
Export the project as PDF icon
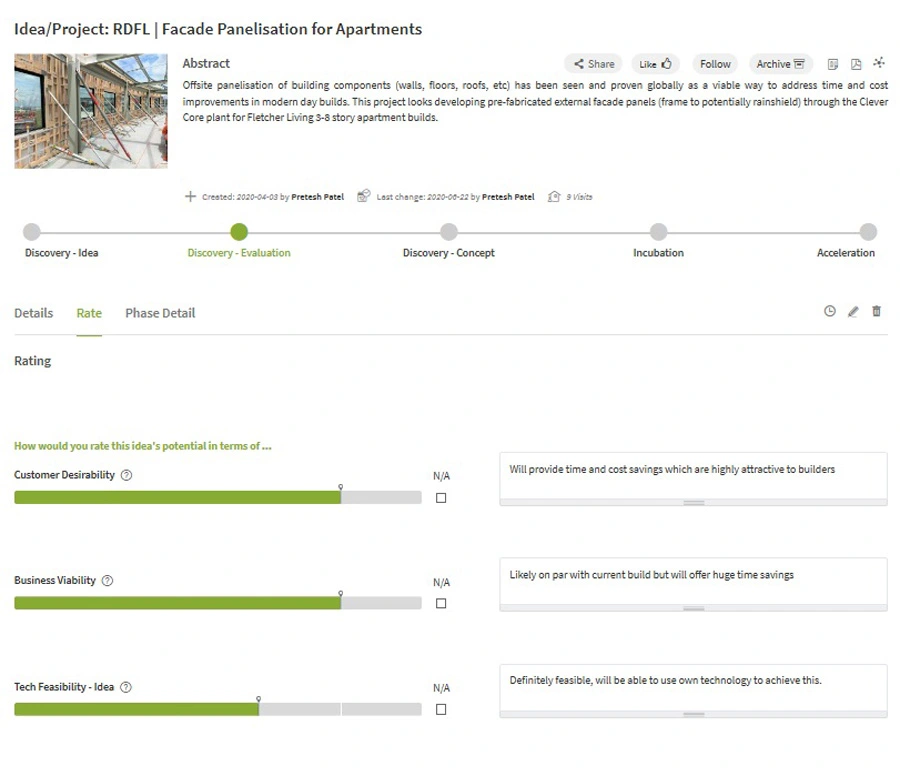(856, 64)
